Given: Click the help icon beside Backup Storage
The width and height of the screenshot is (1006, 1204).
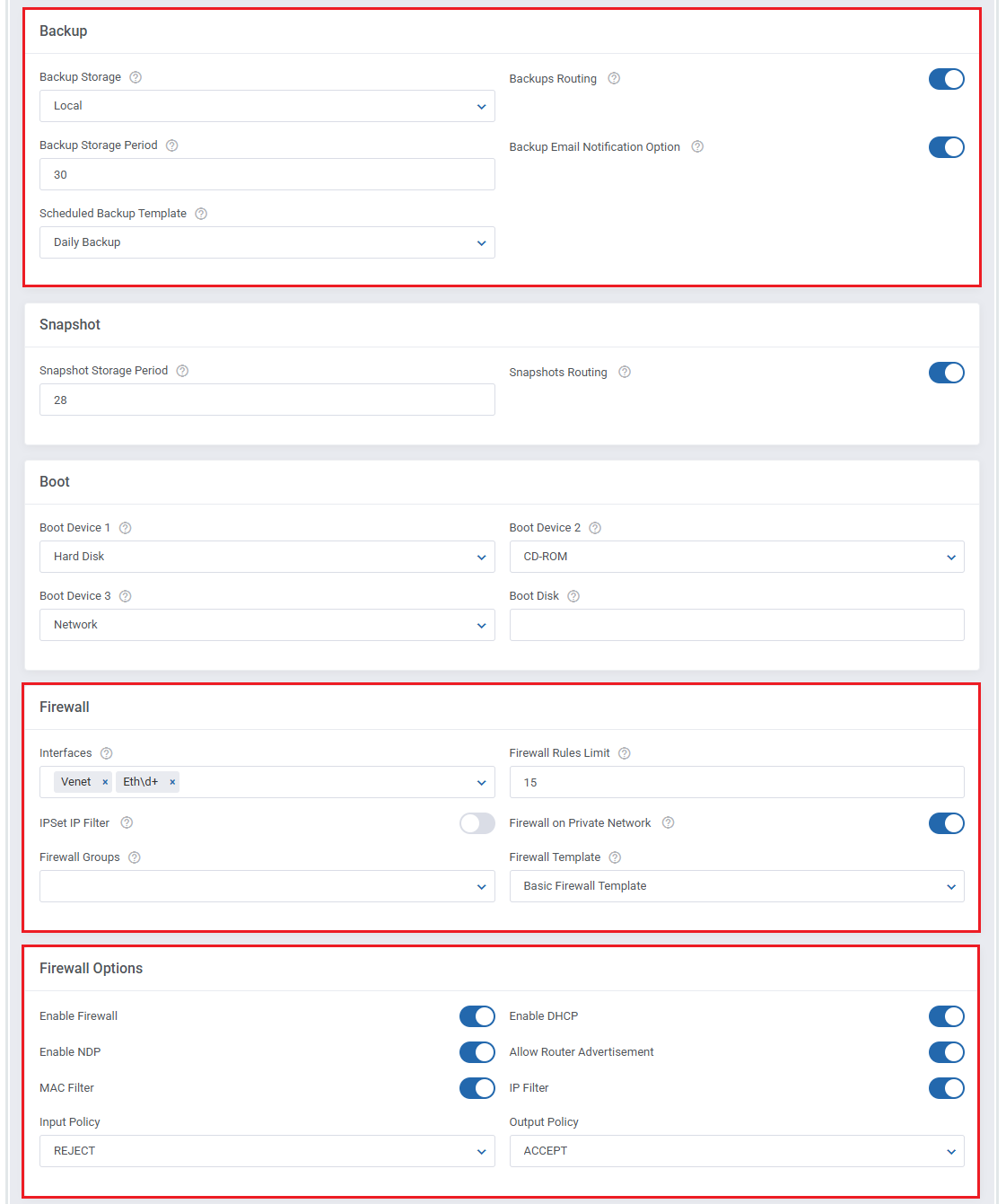Looking at the screenshot, I should pyautogui.click(x=136, y=77).
